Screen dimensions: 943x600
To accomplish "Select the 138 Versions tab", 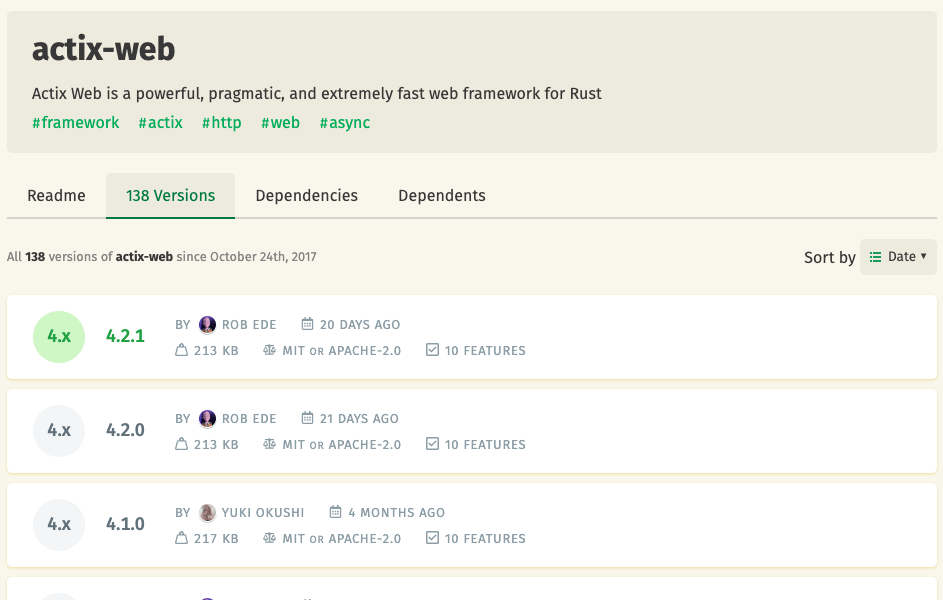I will click(x=170, y=195).
